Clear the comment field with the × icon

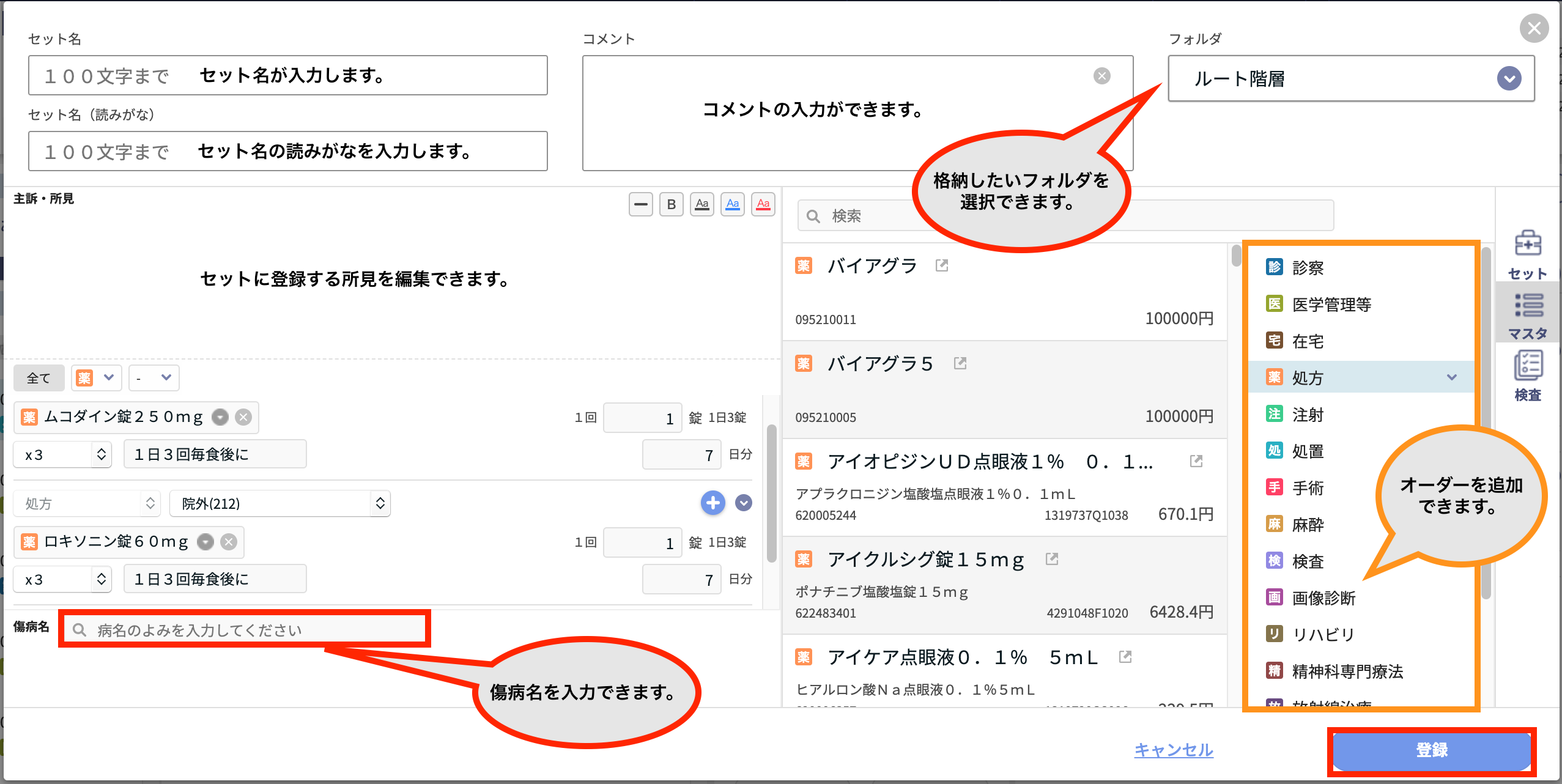1103,75
